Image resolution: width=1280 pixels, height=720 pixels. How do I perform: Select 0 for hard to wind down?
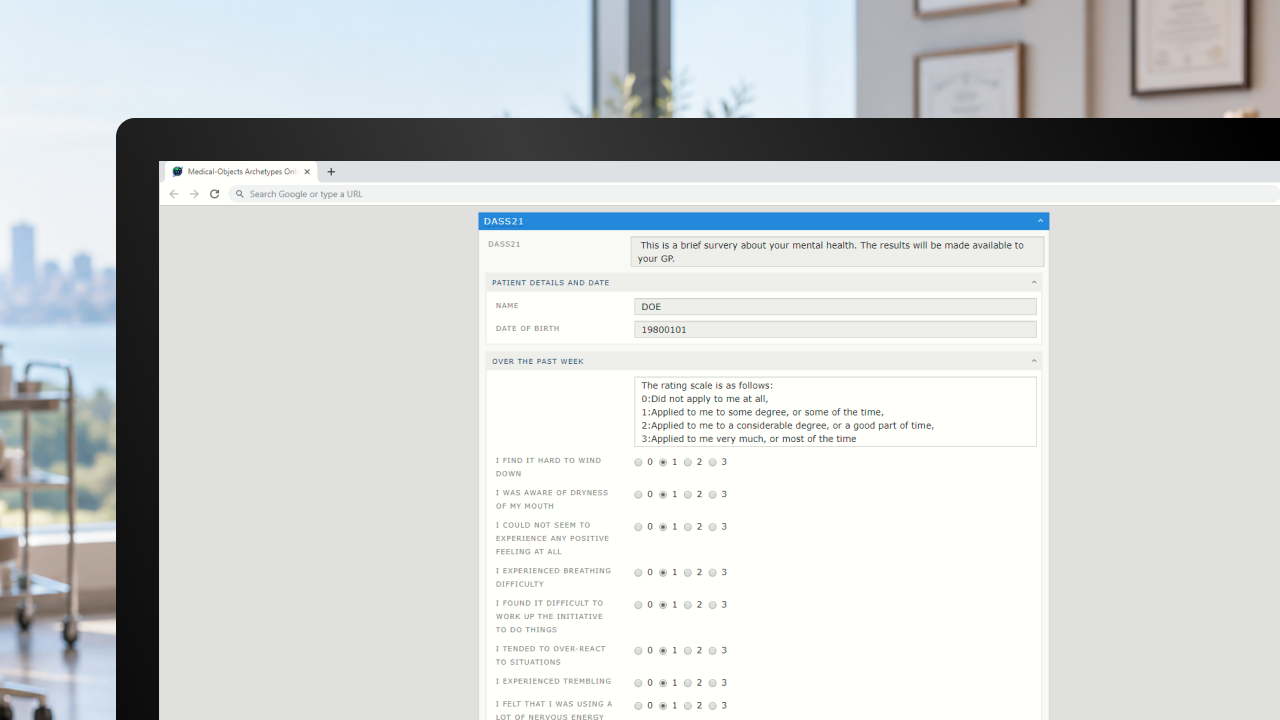pos(638,463)
